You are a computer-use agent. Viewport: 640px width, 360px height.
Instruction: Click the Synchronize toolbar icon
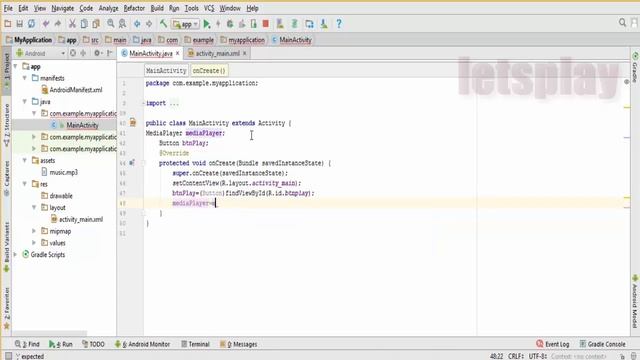coord(31,24)
